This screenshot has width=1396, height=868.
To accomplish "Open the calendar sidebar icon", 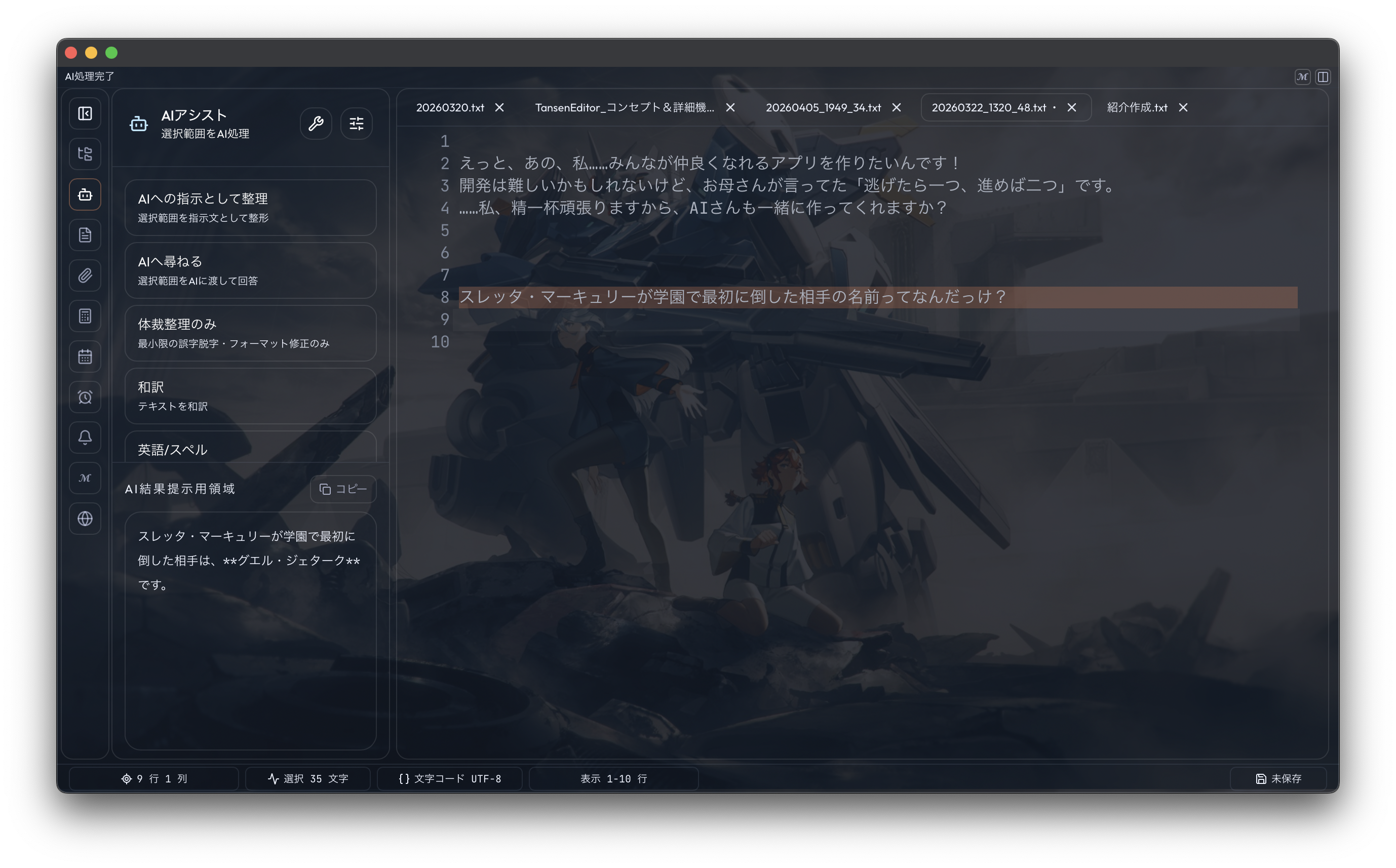I will pyautogui.click(x=85, y=357).
